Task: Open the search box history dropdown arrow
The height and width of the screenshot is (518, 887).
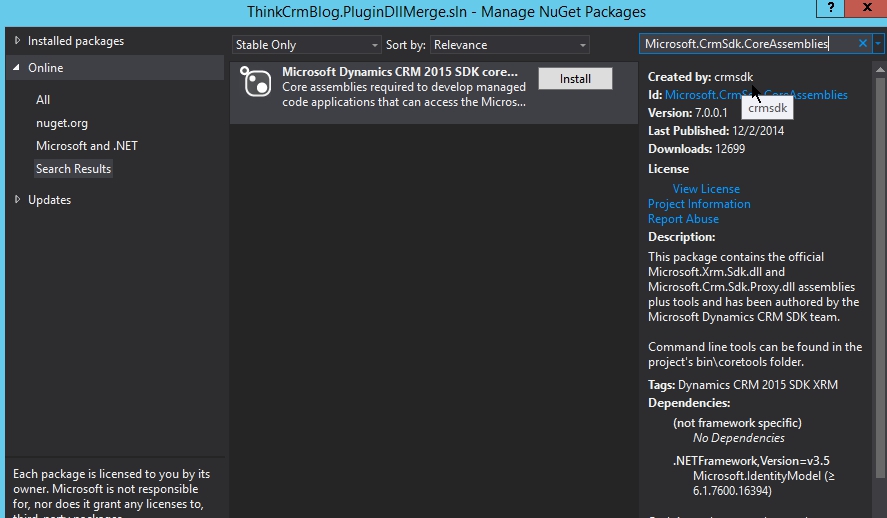Action: (878, 44)
